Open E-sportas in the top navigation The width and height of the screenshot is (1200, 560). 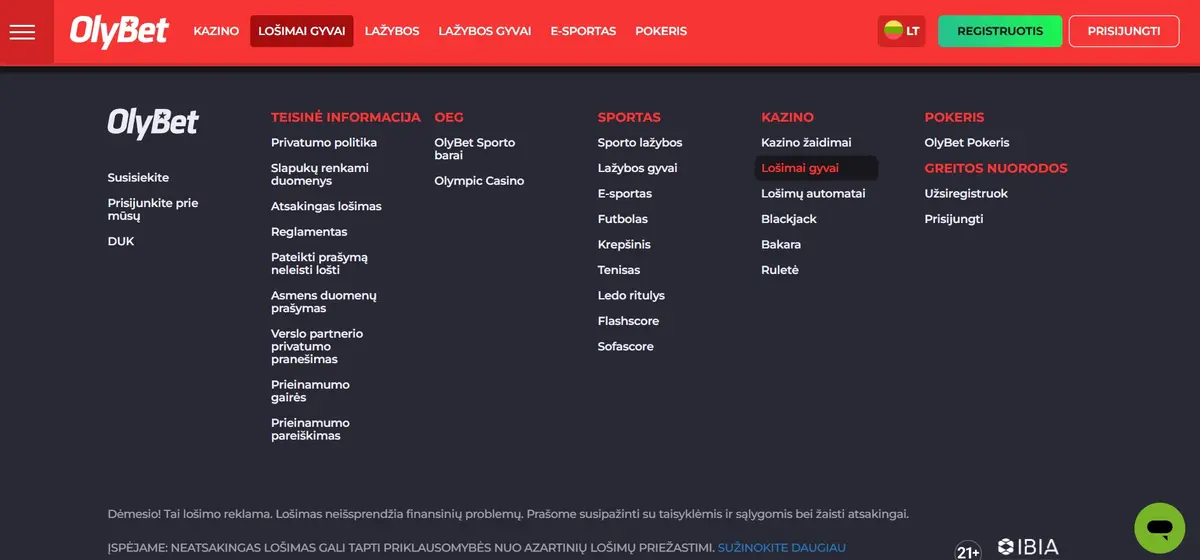pyautogui.click(x=583, y=31)
